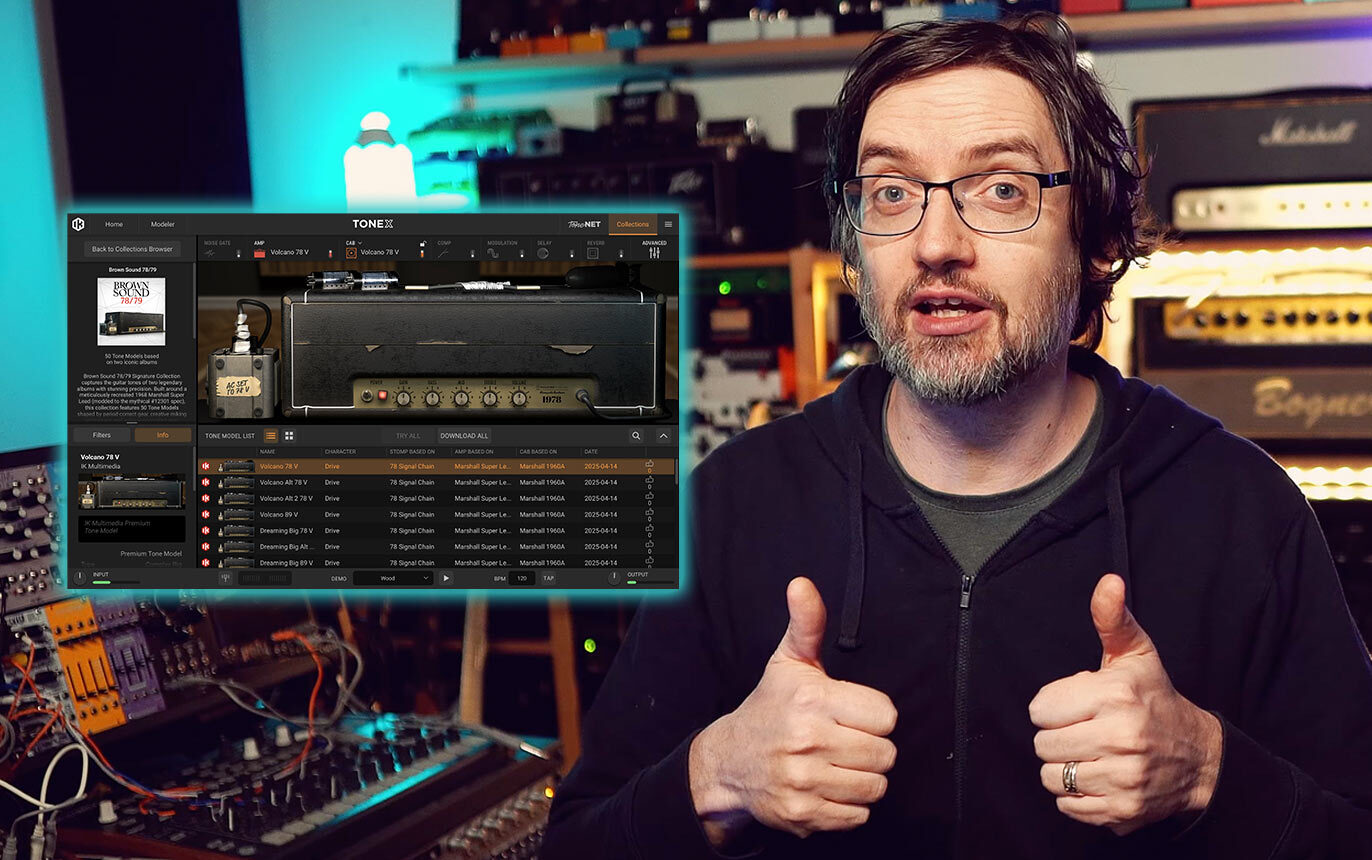Open the Demo loop dropdown showing Wood
1372x860 pixels.
(x=392, y=578)
